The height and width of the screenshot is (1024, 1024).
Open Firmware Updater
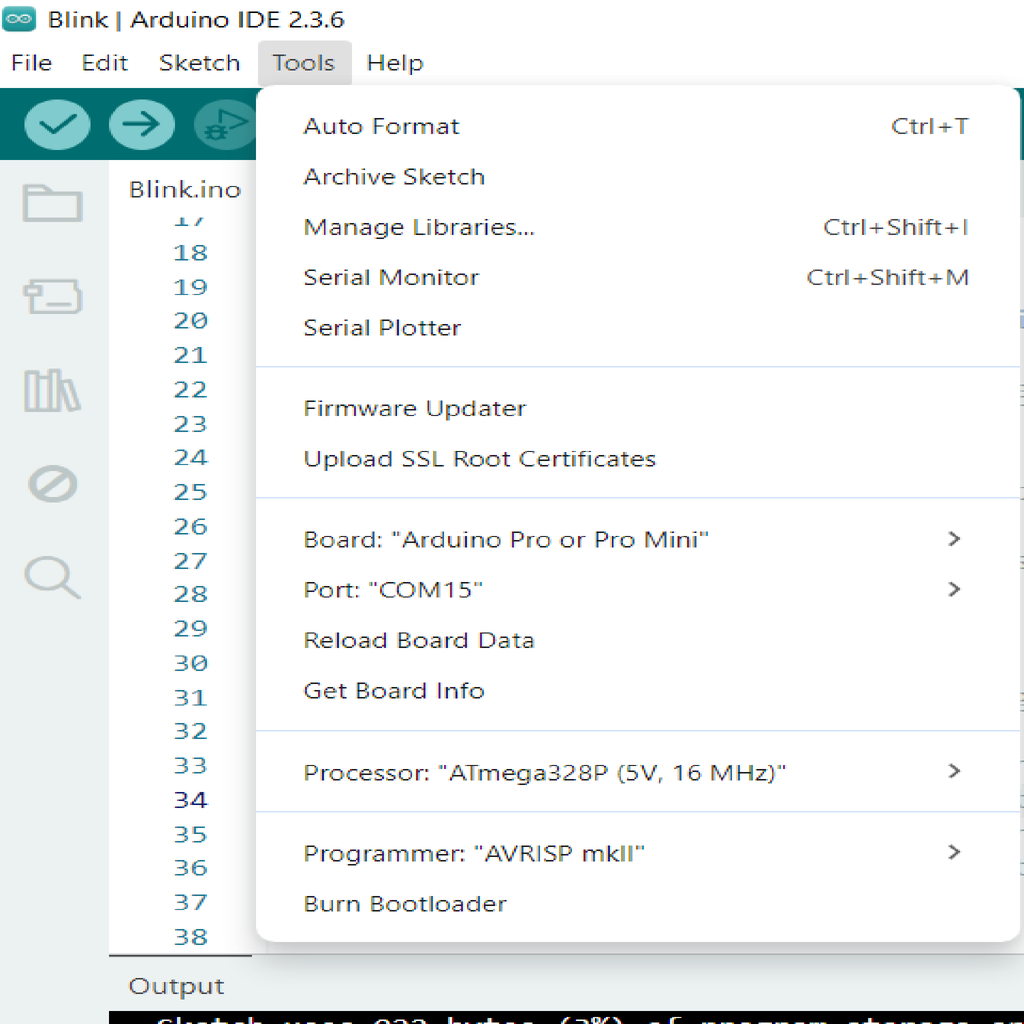pyautogui.click(x=637, y=408)
